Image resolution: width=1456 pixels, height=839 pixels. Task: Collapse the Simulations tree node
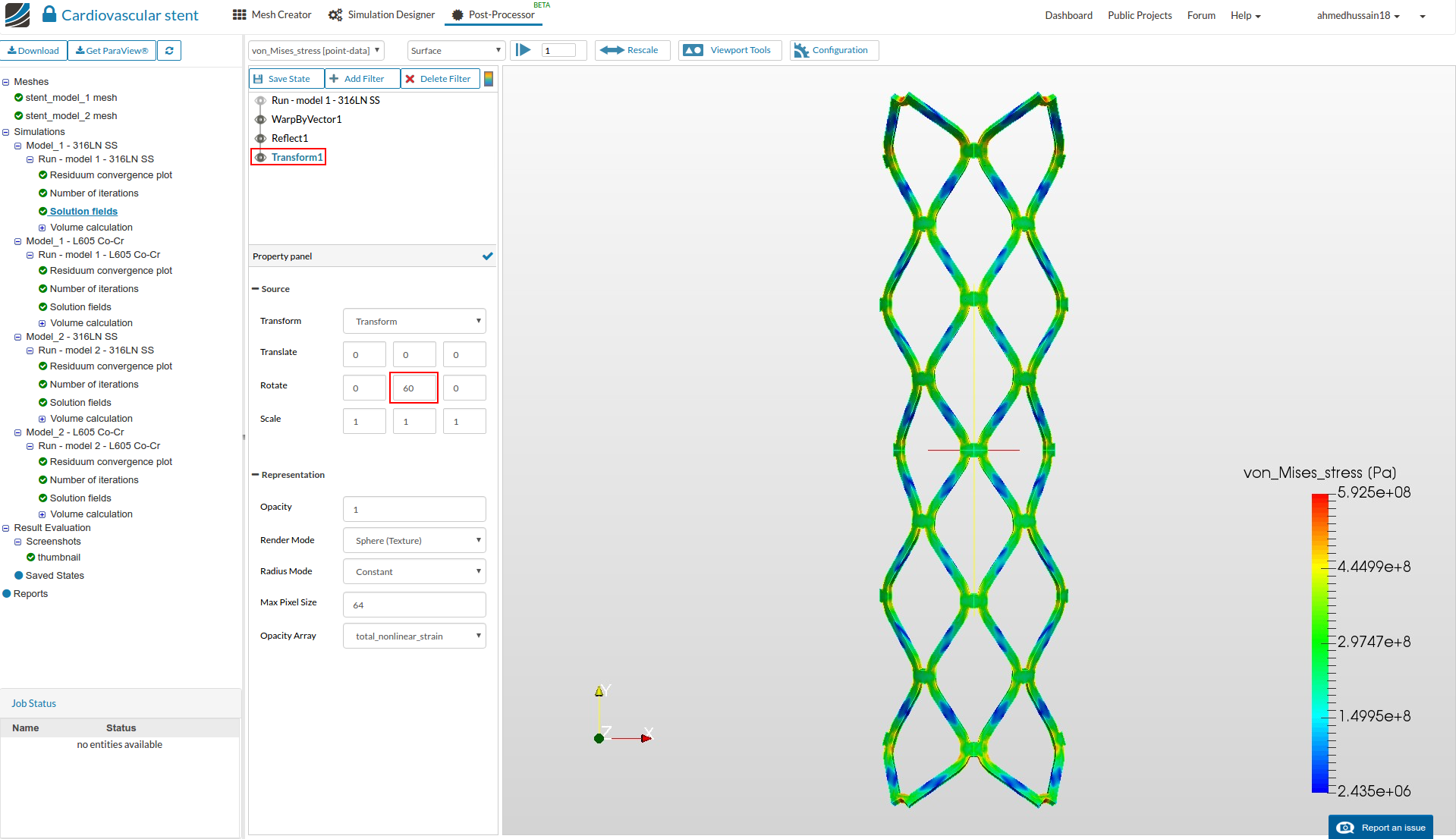click(x=6, y=131)
